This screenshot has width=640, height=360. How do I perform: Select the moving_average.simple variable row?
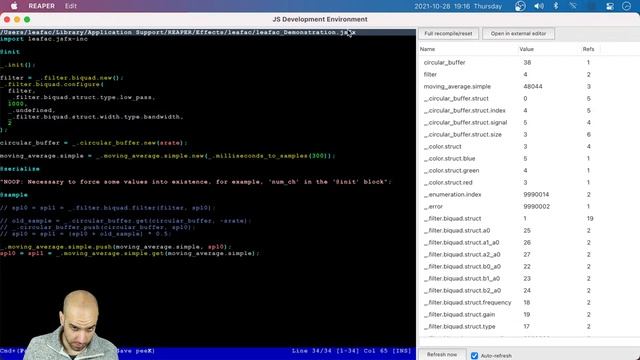(x=529, y=87)
